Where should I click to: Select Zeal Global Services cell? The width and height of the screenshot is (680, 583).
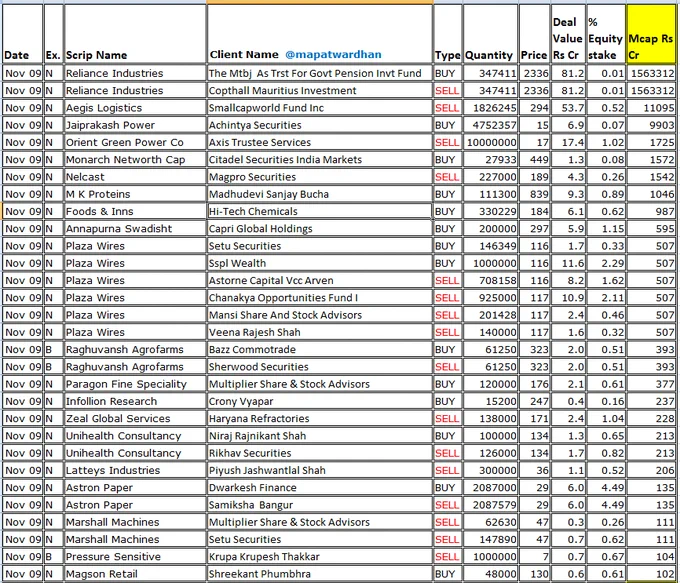click(x=135, y=419)
